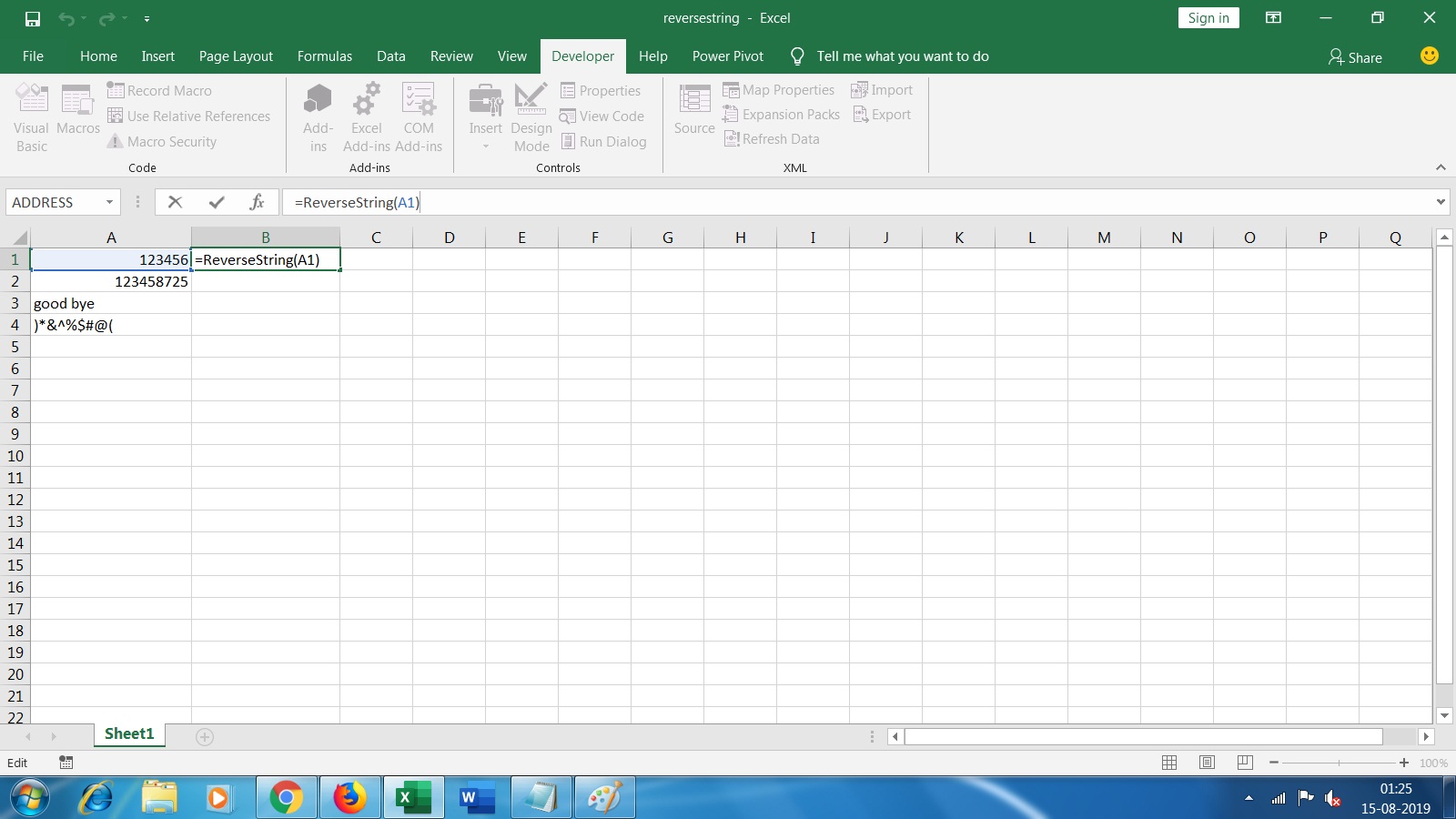Click the Export icon in XML group
The width and height of the screenshot is (1456, 819).
click(860, 114)
